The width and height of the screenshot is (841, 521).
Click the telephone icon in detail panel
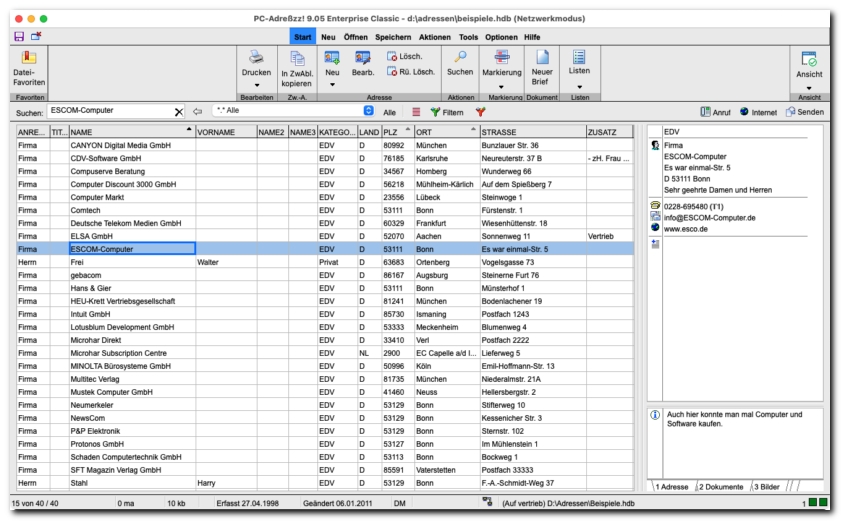pyautogui.click(x=655, y=206)
